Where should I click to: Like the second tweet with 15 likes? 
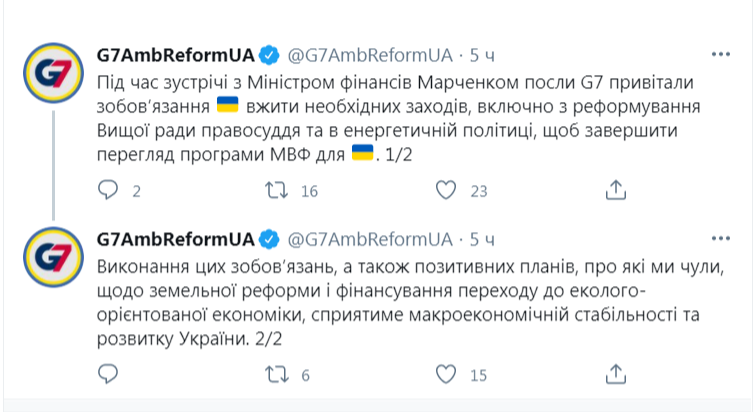pos(449,374)
